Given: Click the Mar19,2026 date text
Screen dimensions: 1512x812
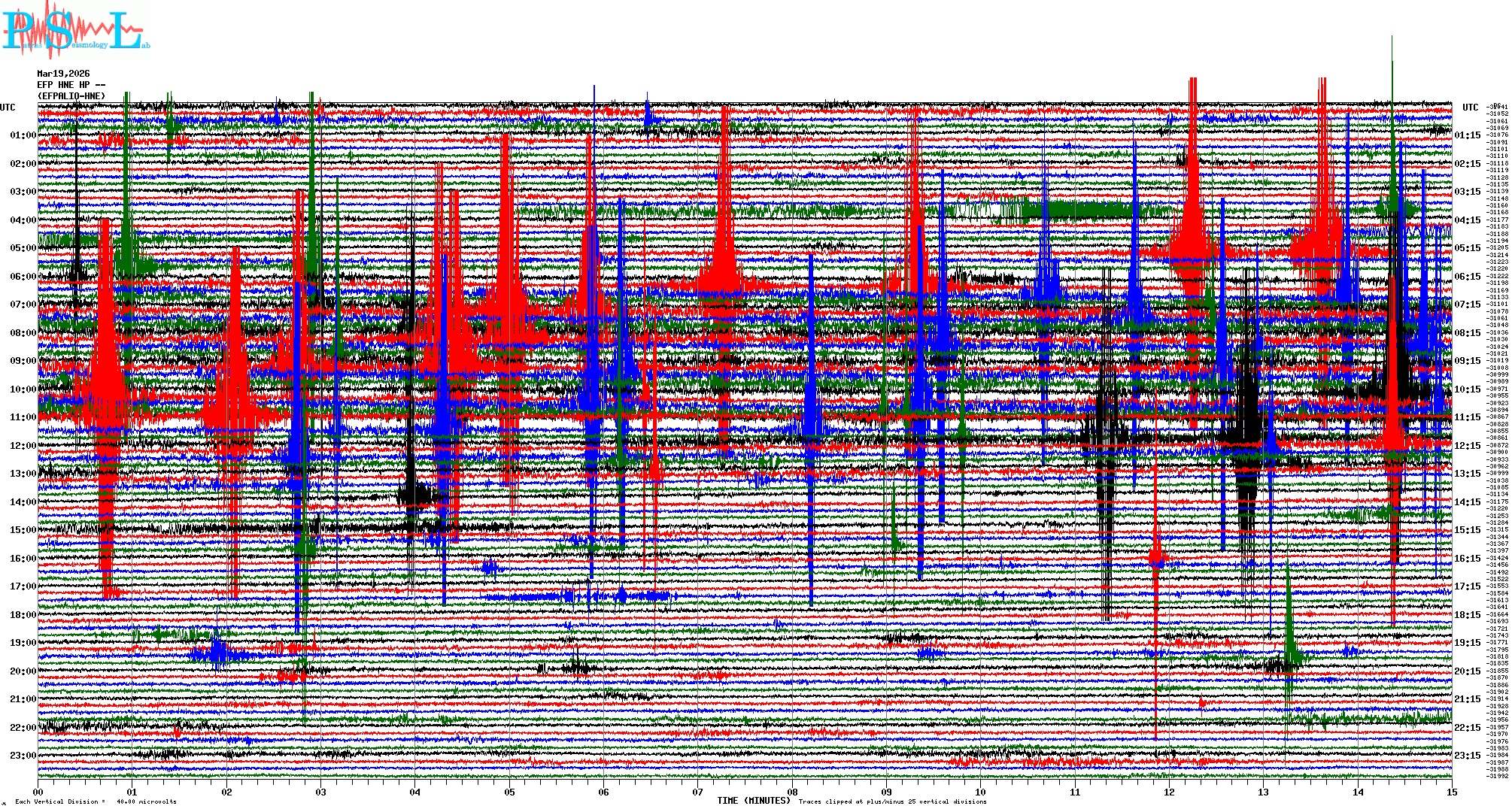Looking at the screenshot, I should coord(63,74).
